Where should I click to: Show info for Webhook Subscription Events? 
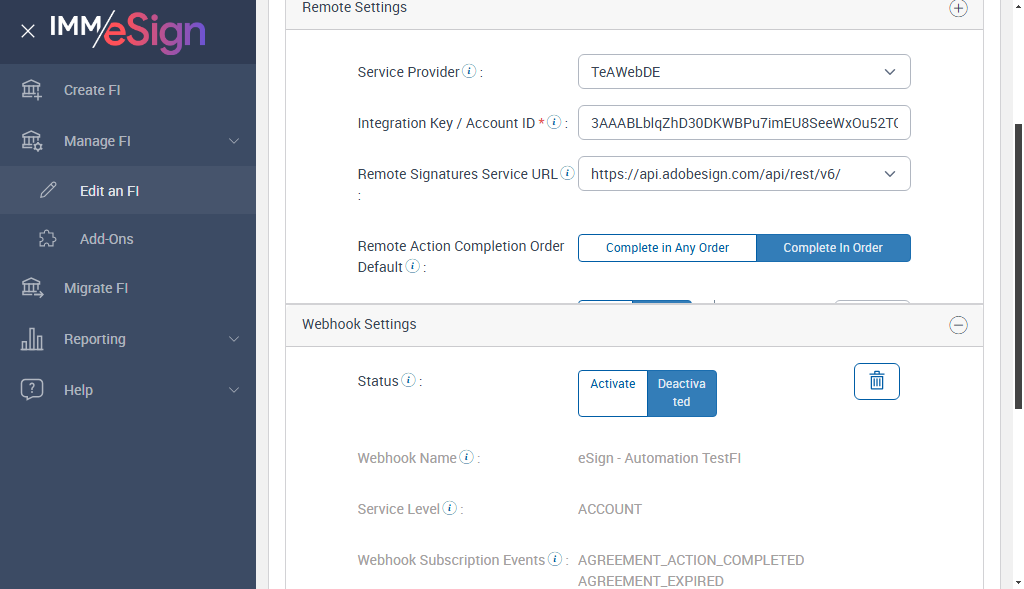[x=554, y=559]
